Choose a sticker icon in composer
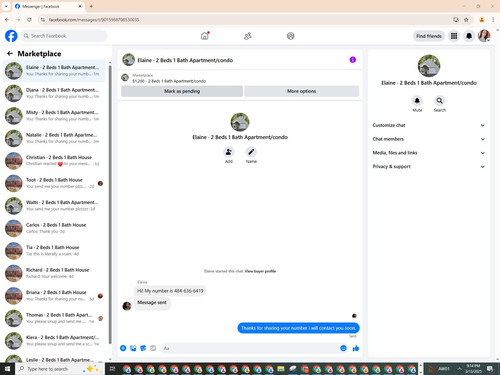Screen dimensions: 500x375 pyautogui.click(x=143, y=348)
